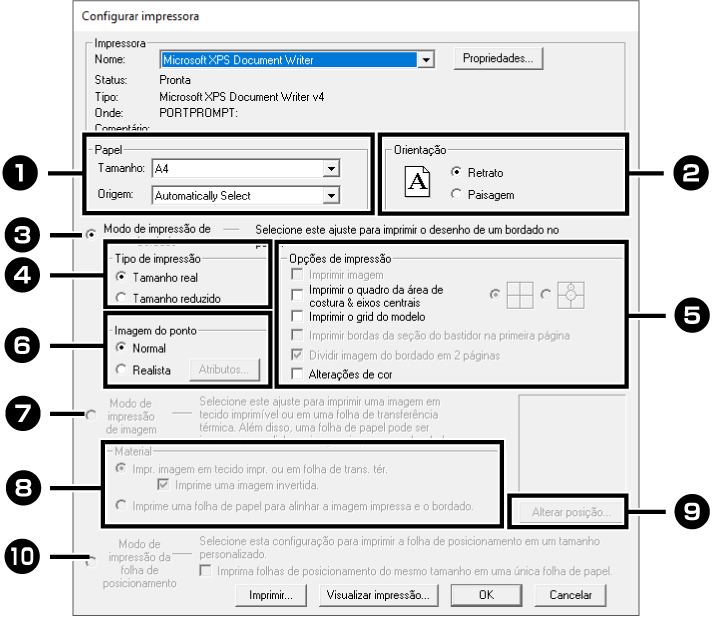Enable Alterações de cor checkbox
Screen dimensions: 712x620
pos(296,374)
